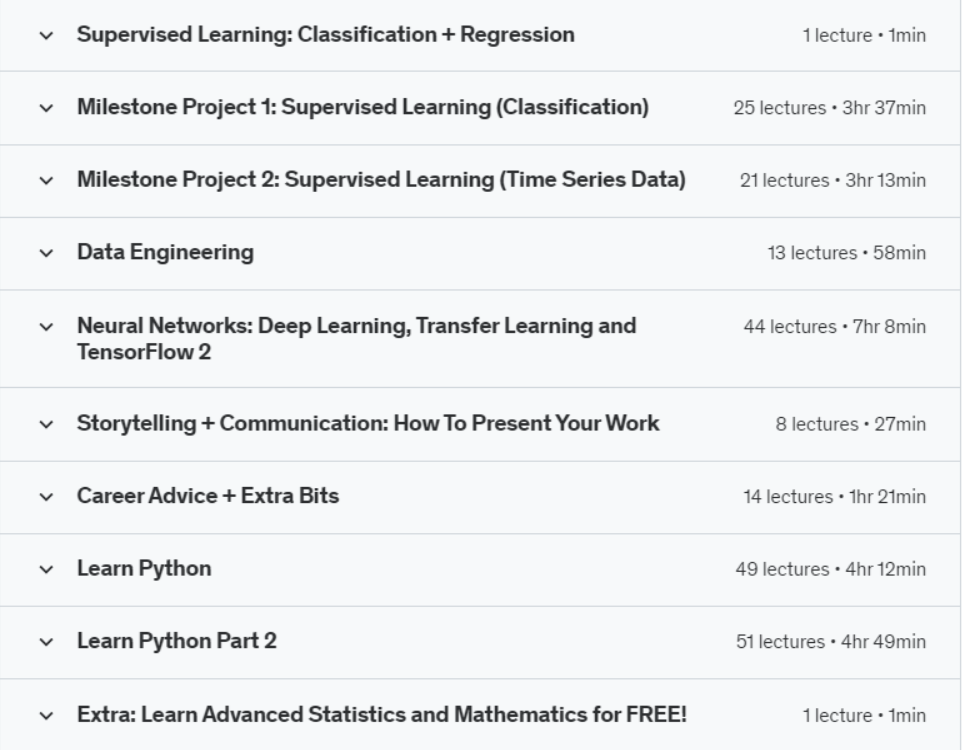Screen dimensions: 962x750
Task: Click the 49 lectures • 4hr 12min label
Action: 830,570
